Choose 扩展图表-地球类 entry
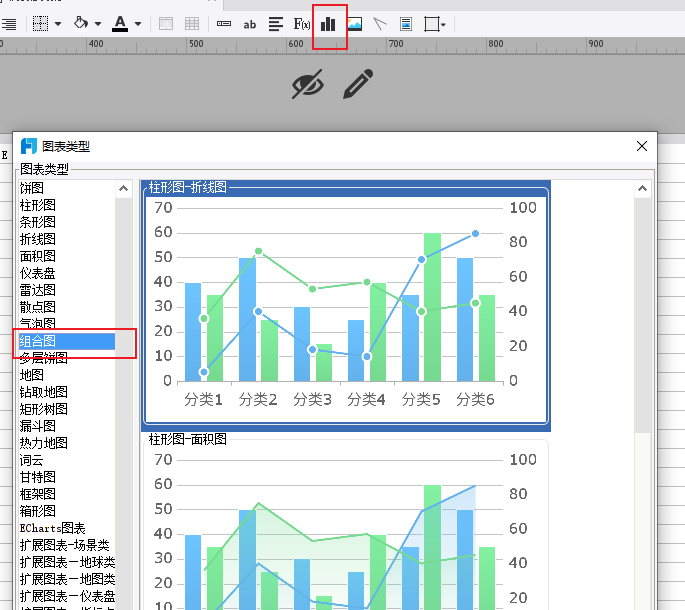685x610 pixels. (66, 563)
